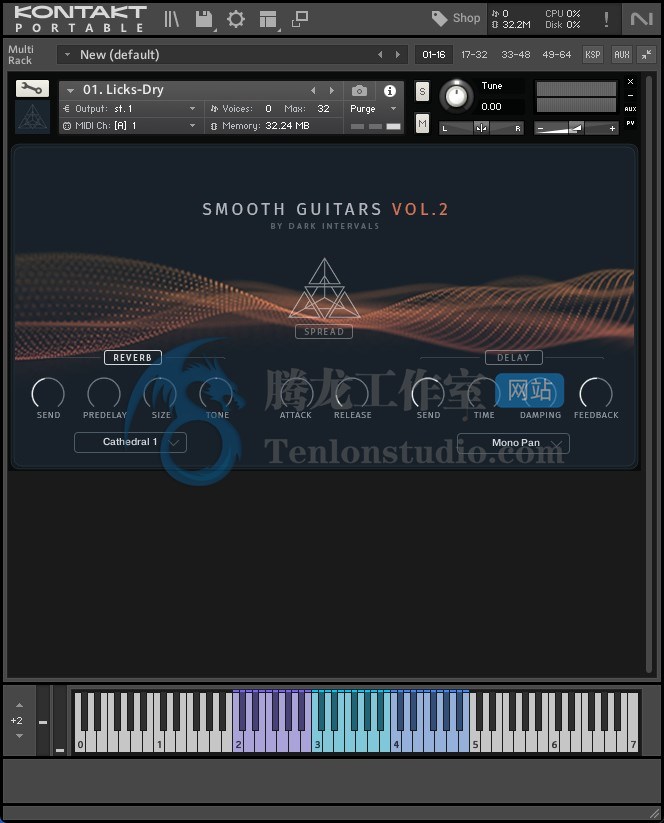This screenshot has height=823, width=664.
Task: Click the rack collapse arrows icon
Action: [x=647, y=55]
